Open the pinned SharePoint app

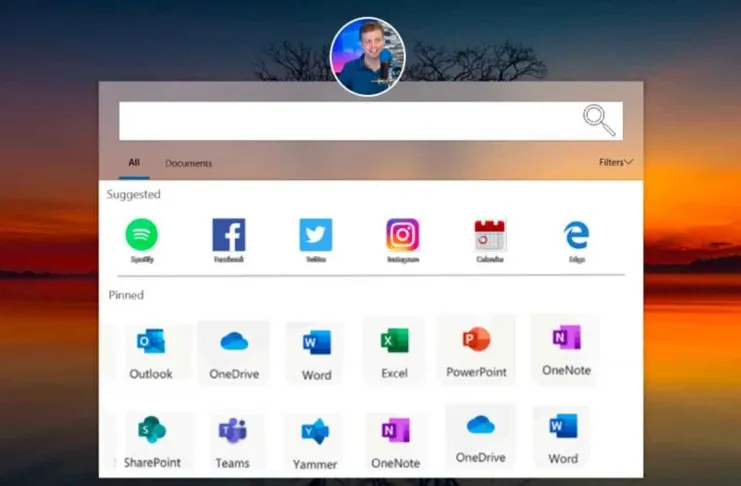click(152, 441)
